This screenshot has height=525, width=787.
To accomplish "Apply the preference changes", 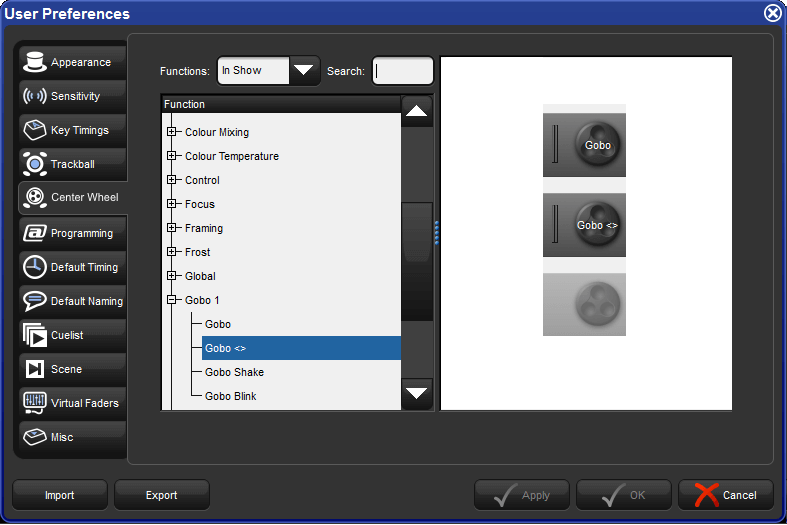I will click(521, 495).
